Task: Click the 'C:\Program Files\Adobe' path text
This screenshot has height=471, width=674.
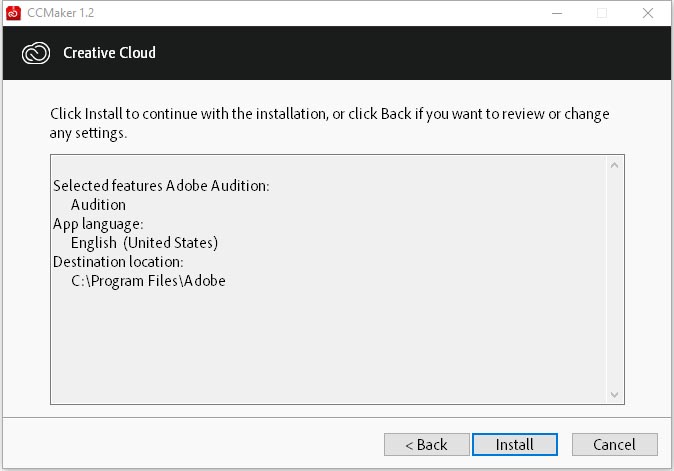Action: pyautogui.click(x=148, y=281)
